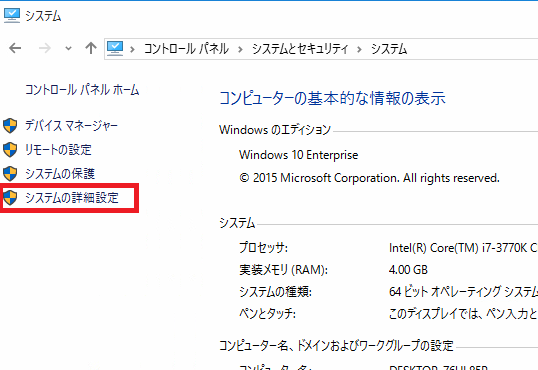Click the プロセッサ: label

pyautogui.click(x=263, y=247)
